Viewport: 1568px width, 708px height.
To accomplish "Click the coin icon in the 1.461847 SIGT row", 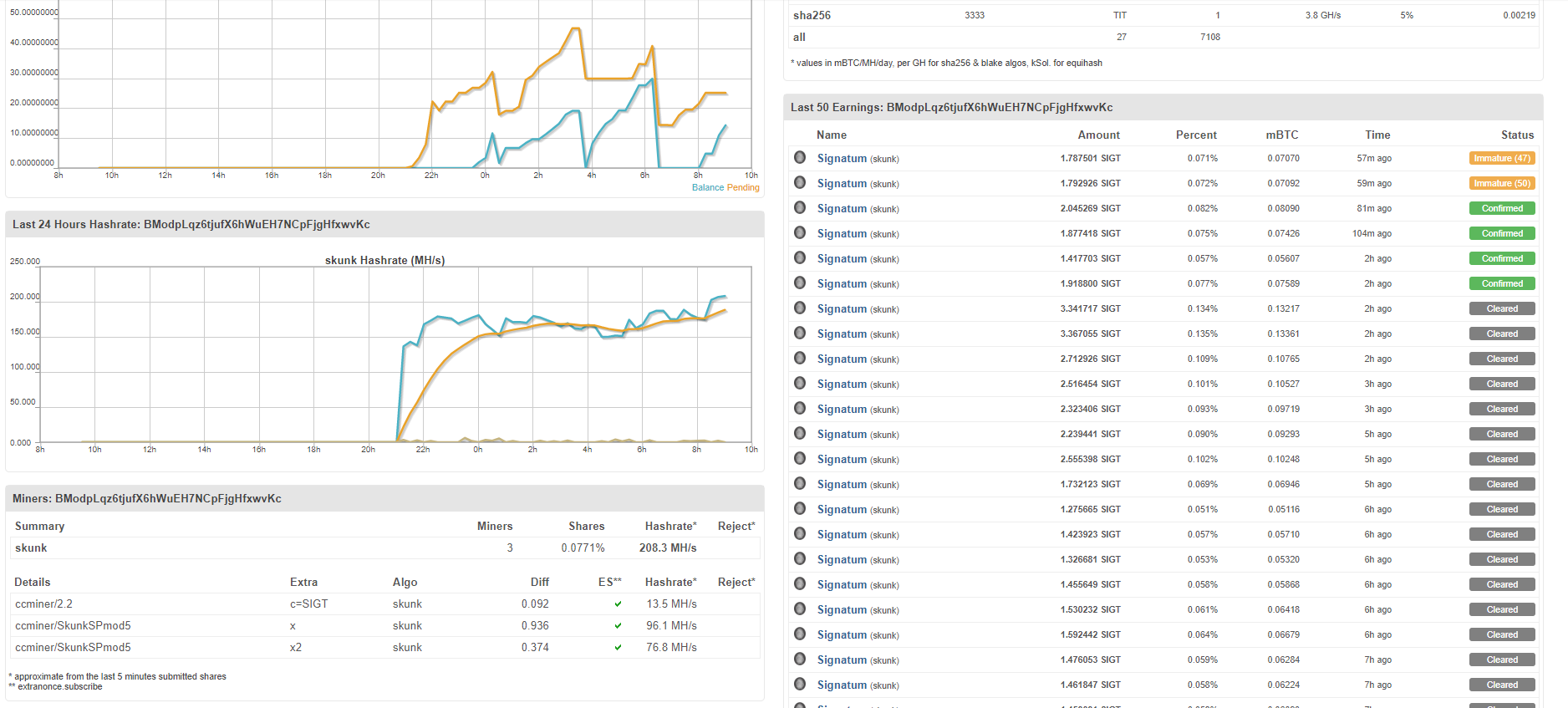I will tap(800, 684).
